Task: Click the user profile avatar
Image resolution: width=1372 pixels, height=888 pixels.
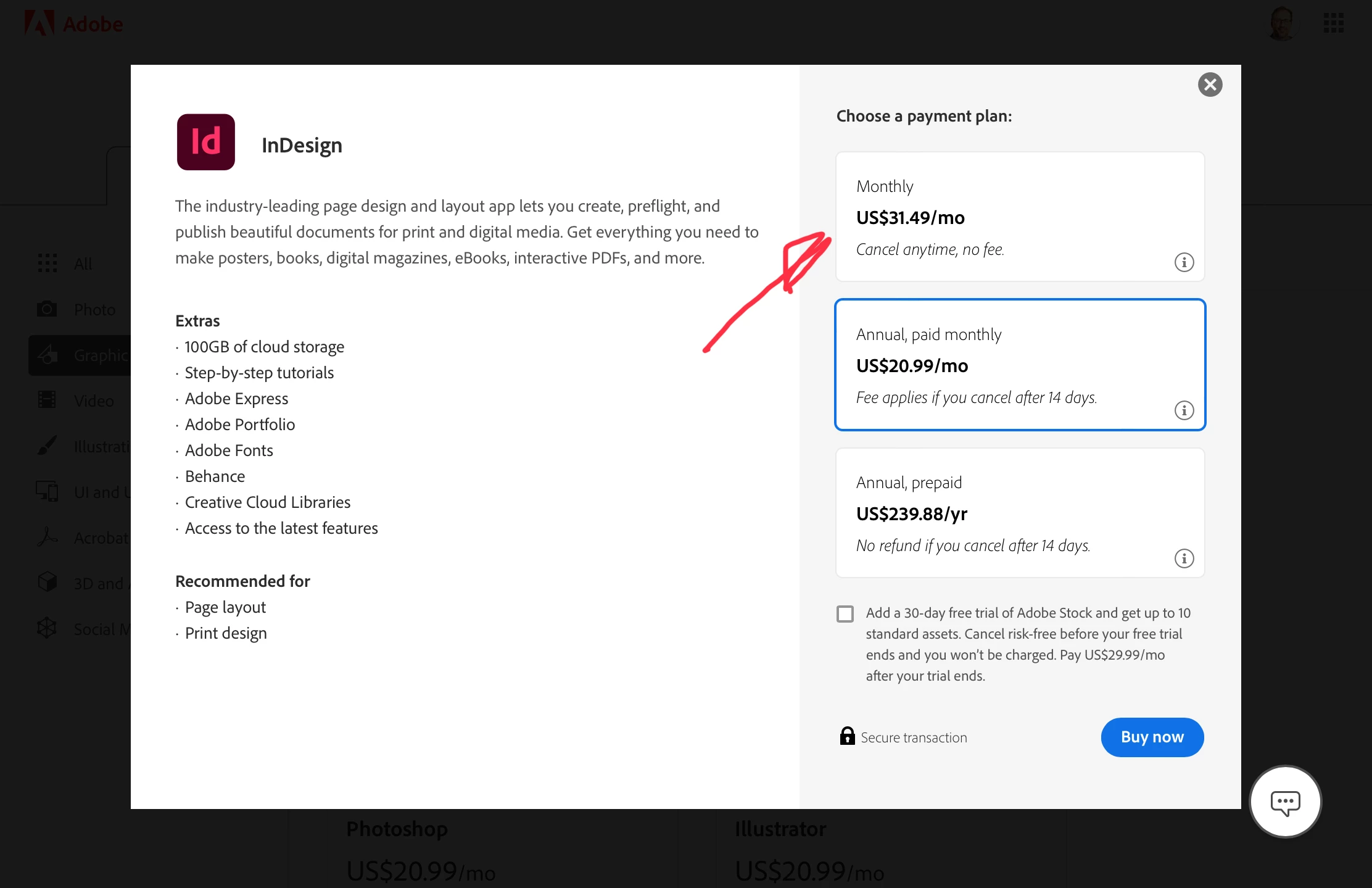Action: pos(1282,24)
